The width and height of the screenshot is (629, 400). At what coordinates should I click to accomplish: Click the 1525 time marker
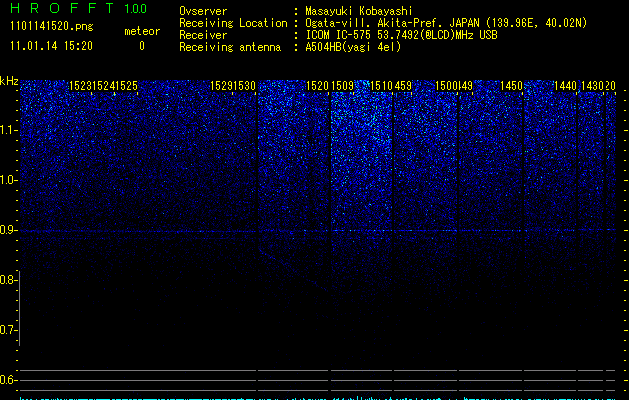(x=126, y=86)
